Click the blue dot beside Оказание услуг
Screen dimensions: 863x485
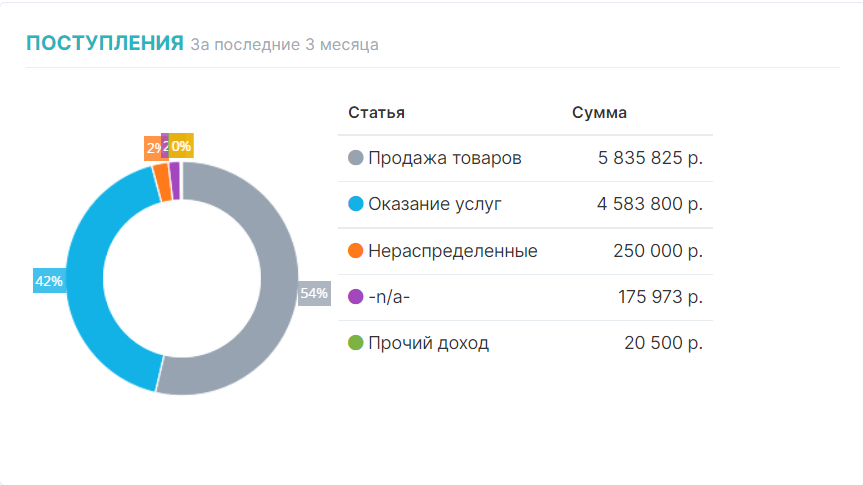(x=355, y=205)
